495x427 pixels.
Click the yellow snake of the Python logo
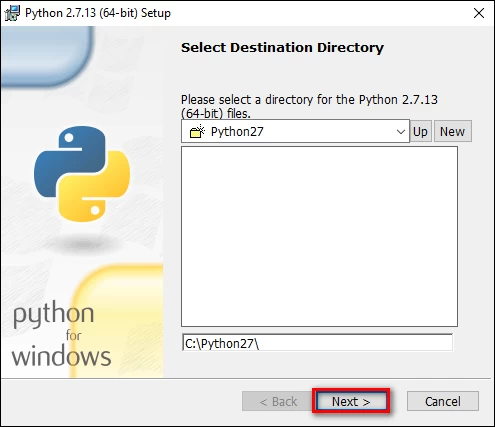point(94,187)
